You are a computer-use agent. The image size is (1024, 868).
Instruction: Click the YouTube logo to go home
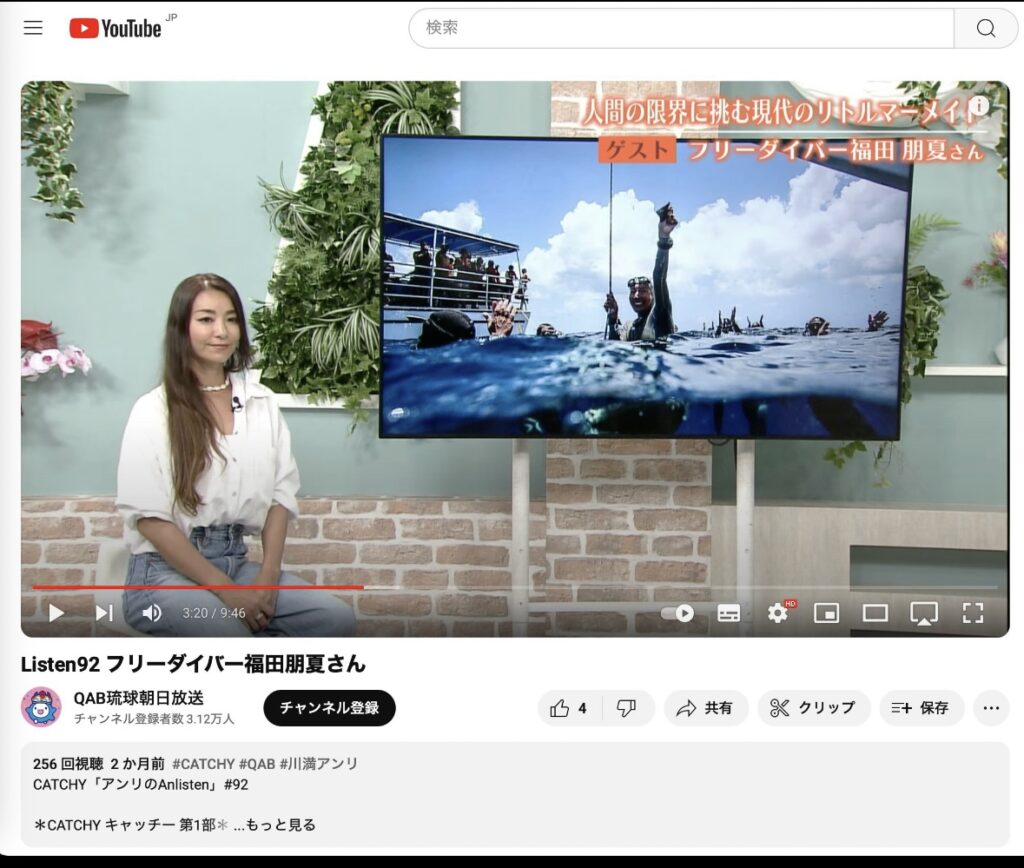(116, 28)
